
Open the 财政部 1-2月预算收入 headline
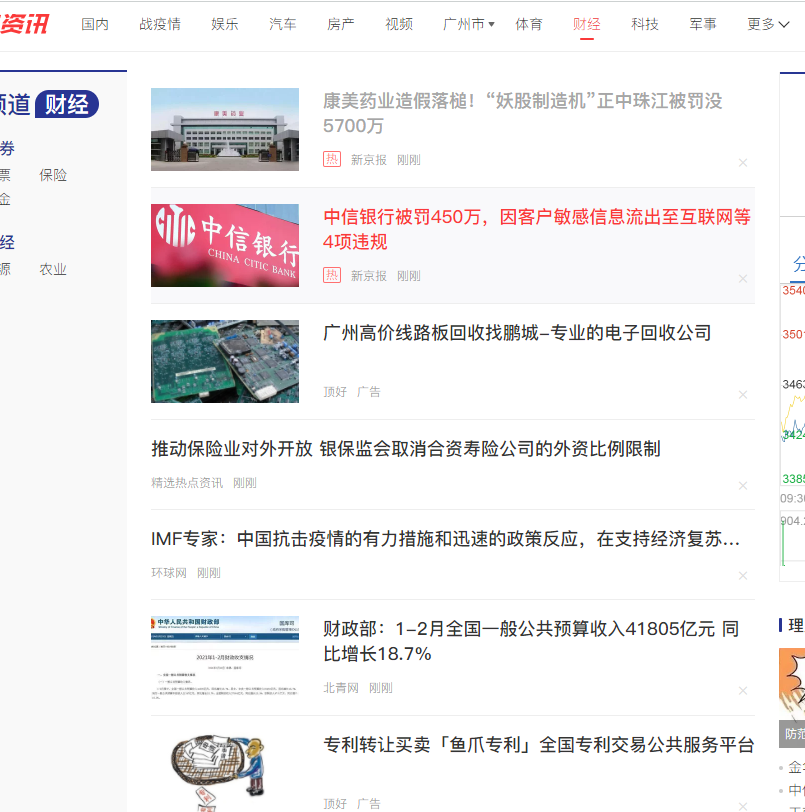click(531, 641)
